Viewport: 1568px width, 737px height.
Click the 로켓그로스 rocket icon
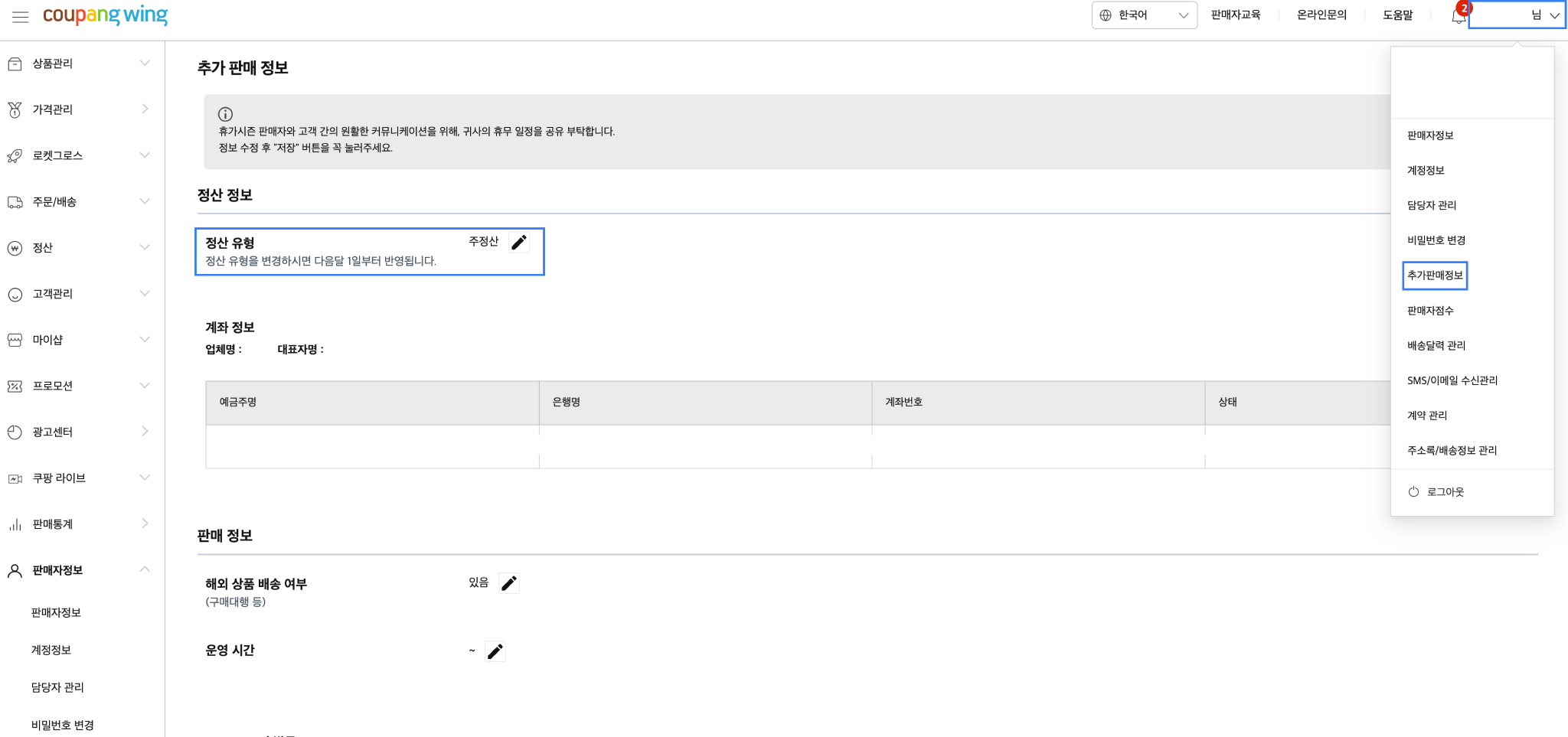click(x=15, y=156)
